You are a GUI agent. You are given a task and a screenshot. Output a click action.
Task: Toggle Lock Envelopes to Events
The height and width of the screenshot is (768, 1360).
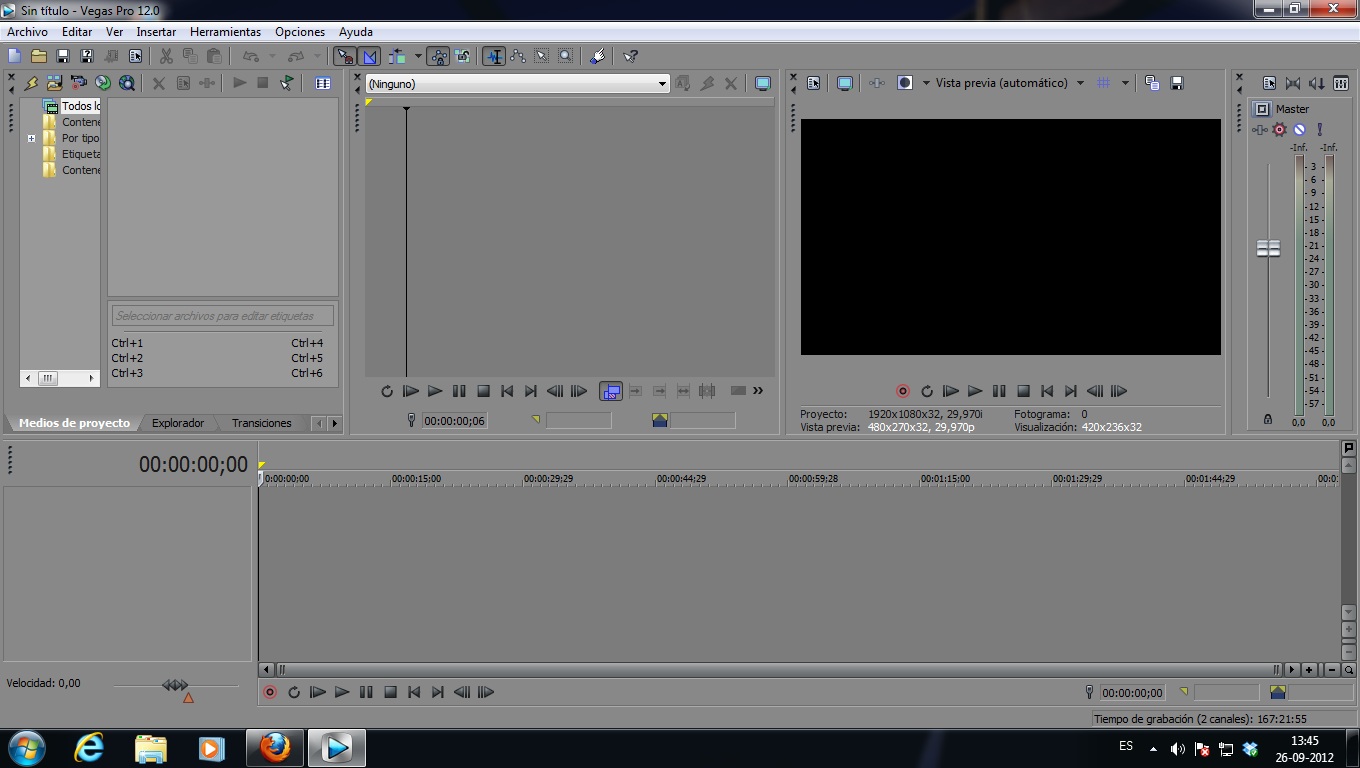point(438,56)
